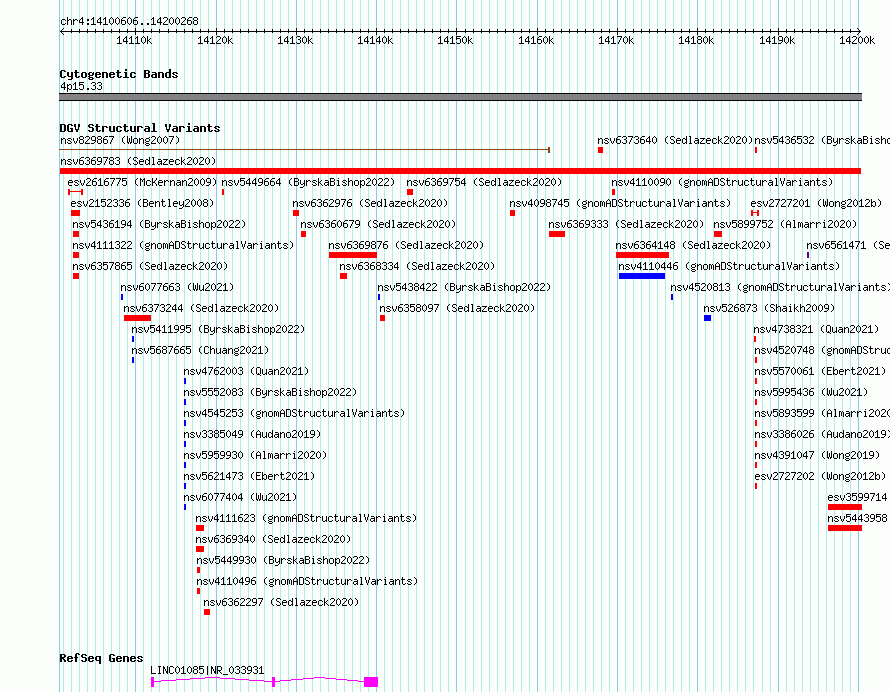
Task: Open variant esv2152336 (Bentley2008)
Action: (x=142, y=203)
